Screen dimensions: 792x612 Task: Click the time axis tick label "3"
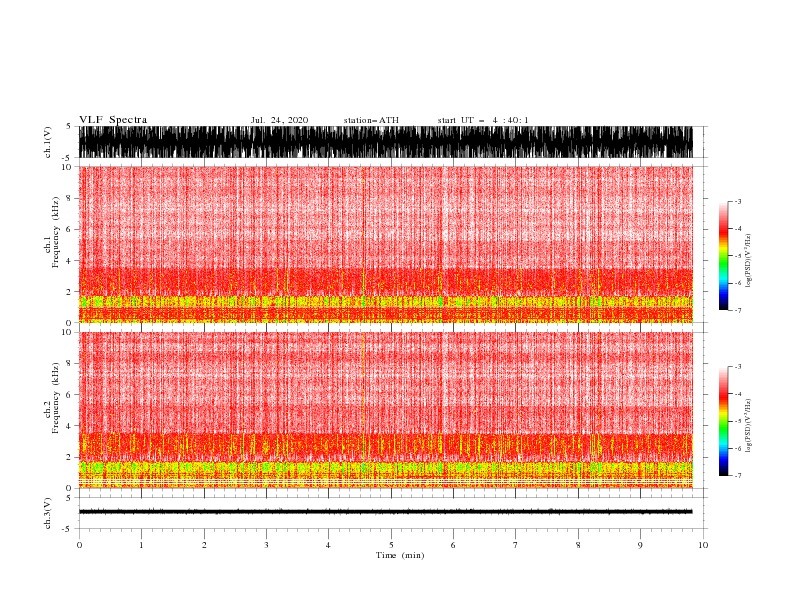266,545
